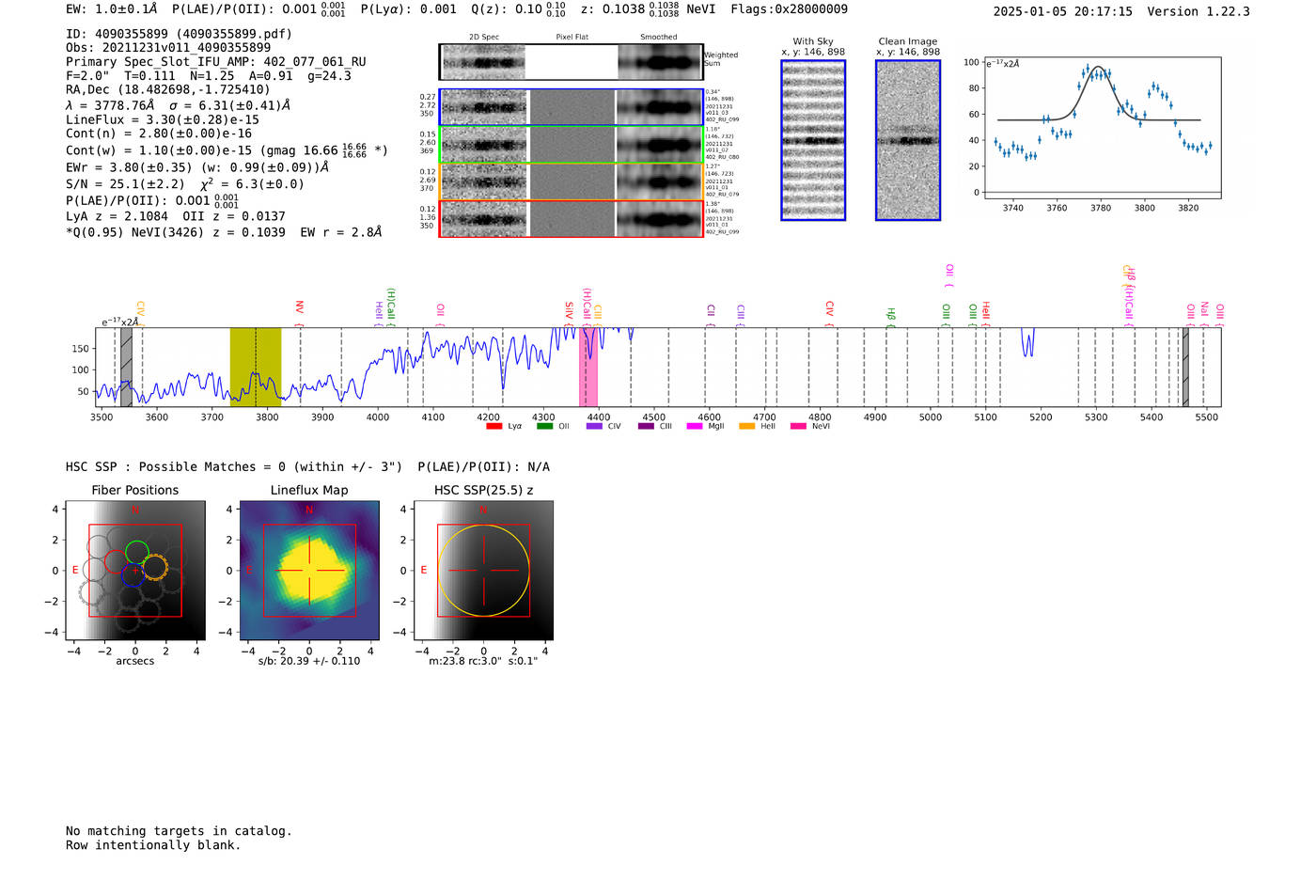
Task: Select the header EW: 1.0±0.1Å value
Action: coord(112,9)
